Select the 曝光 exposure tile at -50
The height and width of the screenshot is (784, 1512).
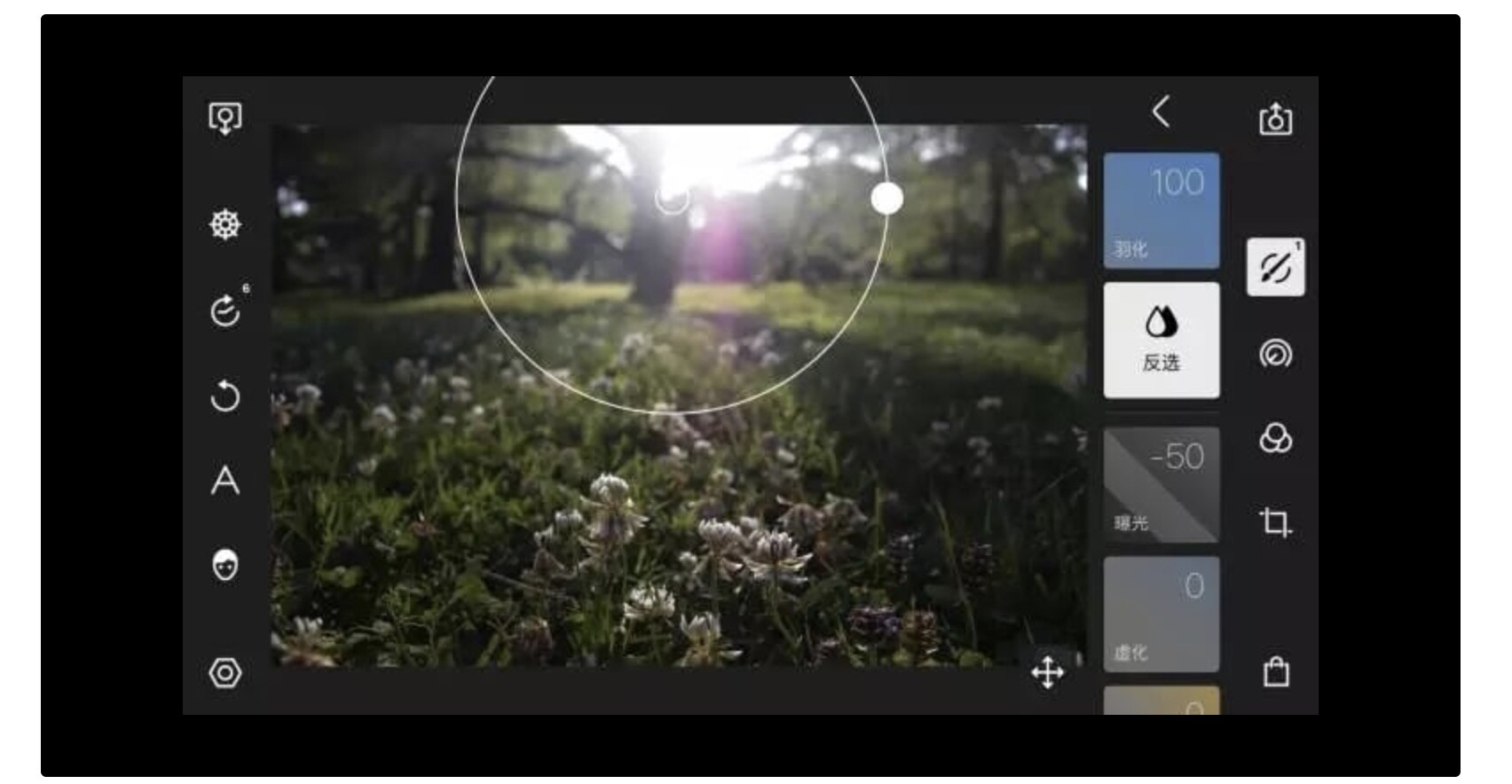click(x=1162, y=485)
